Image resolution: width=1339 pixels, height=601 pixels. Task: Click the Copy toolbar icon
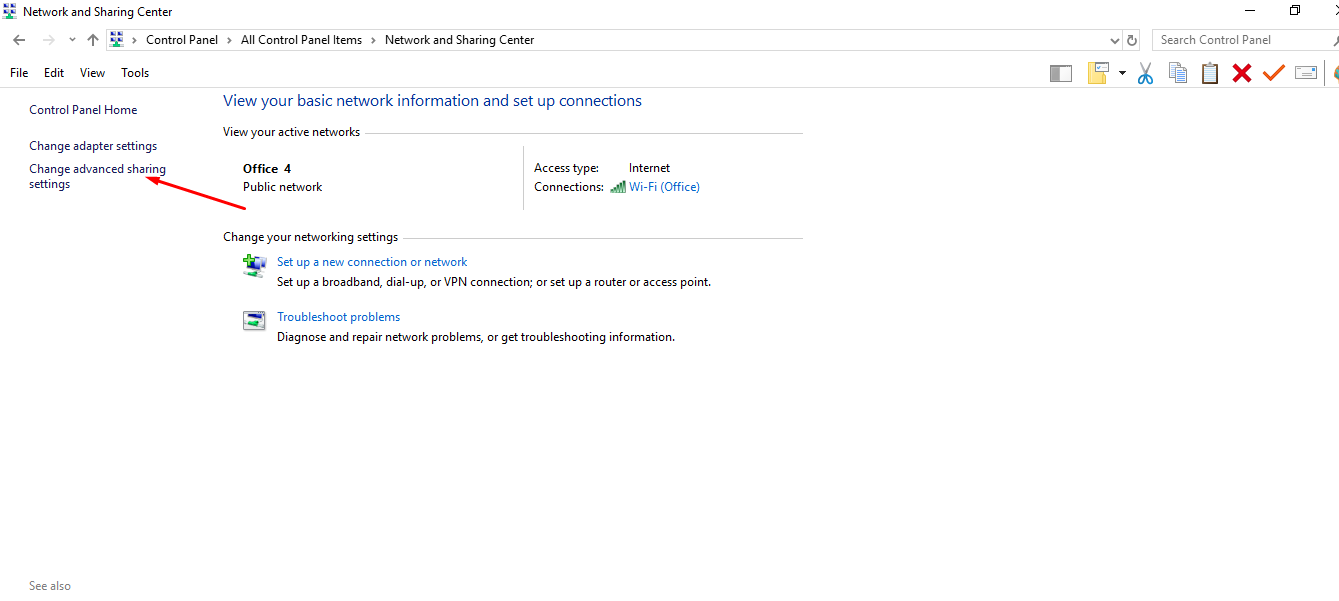(1178, 73)
